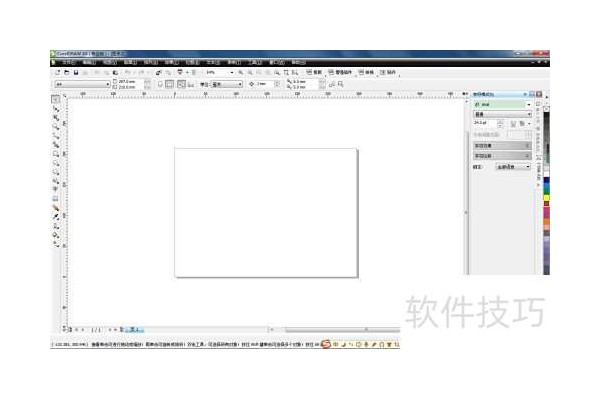Open the File menu
600x400 pixels.
pos(68,62)
